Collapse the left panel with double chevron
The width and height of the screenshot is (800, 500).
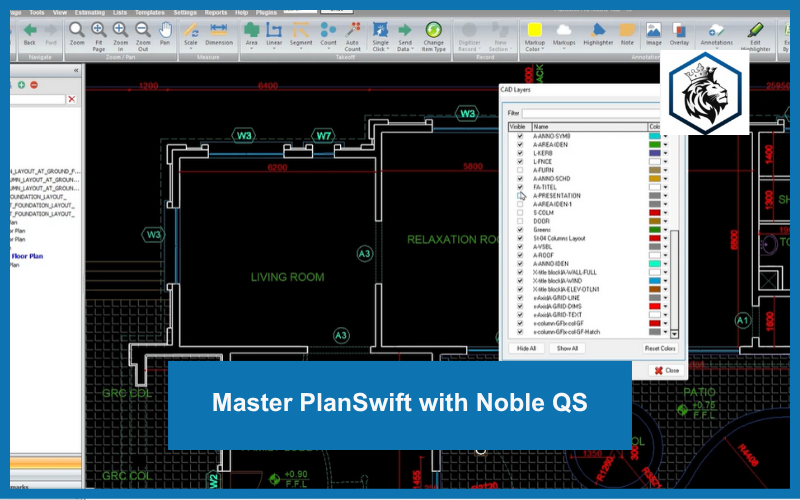(x=77, y=71)
